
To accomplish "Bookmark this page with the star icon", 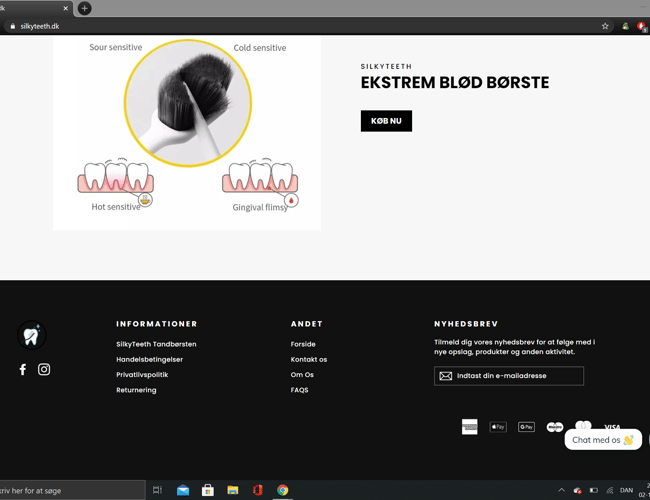I will [x=605, y=26].
